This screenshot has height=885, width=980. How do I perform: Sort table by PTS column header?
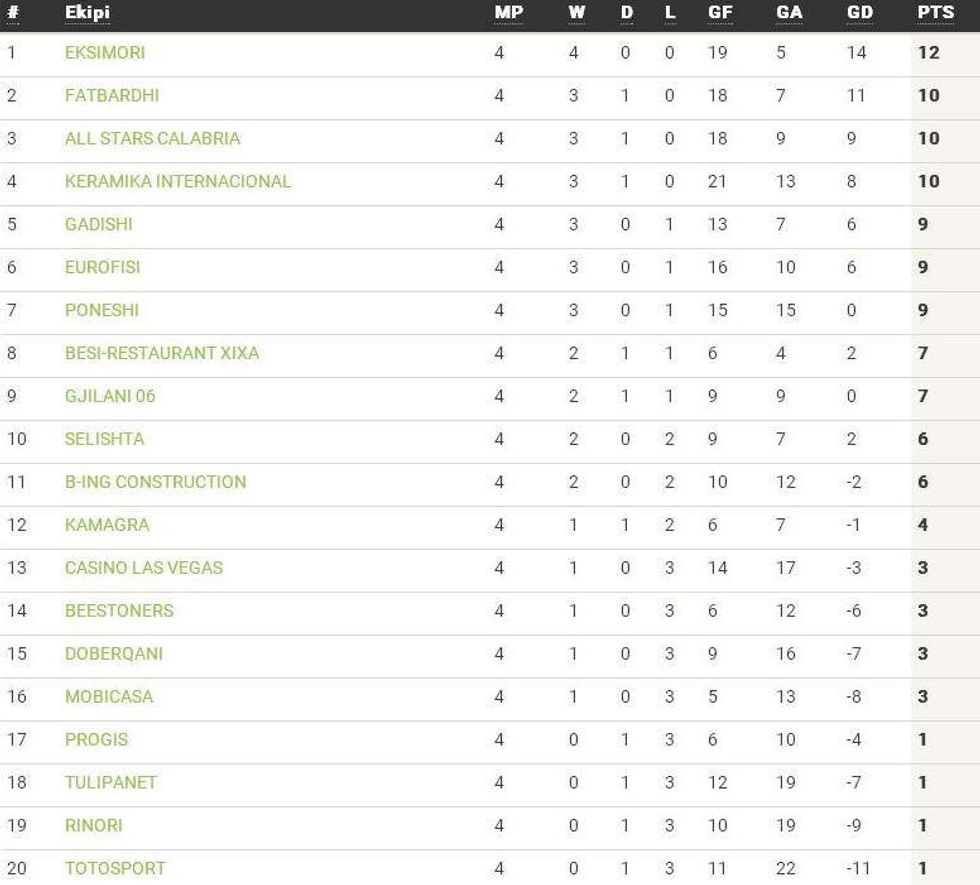(x=935, y=13)
